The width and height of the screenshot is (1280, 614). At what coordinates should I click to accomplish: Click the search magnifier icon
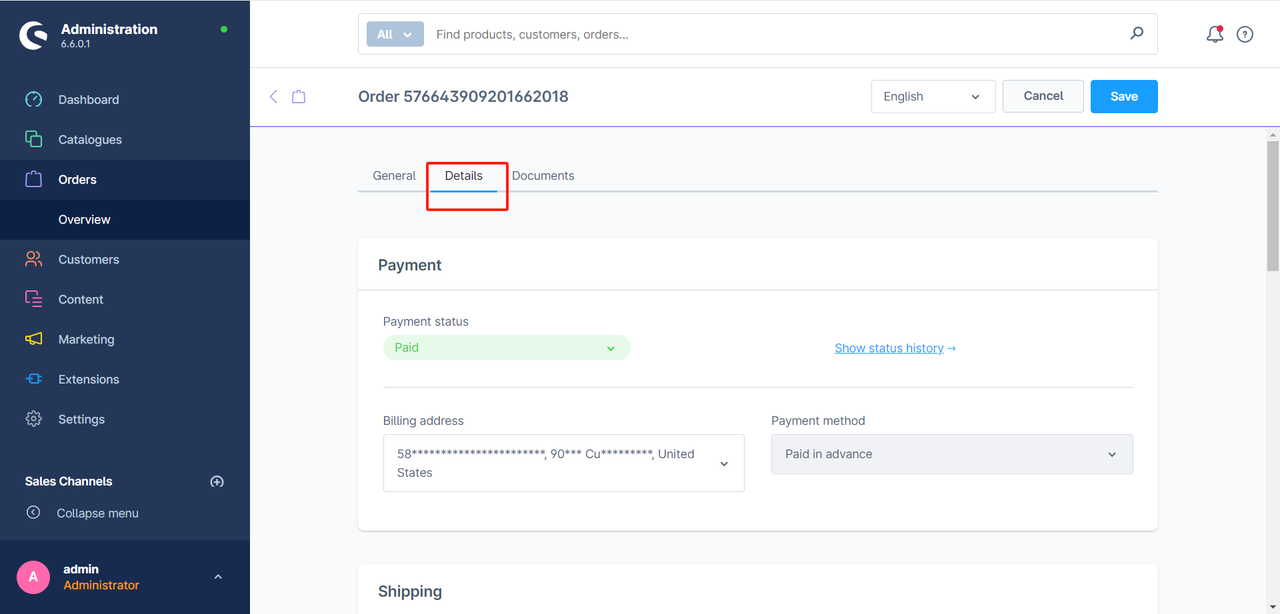tap(1137, 34)
